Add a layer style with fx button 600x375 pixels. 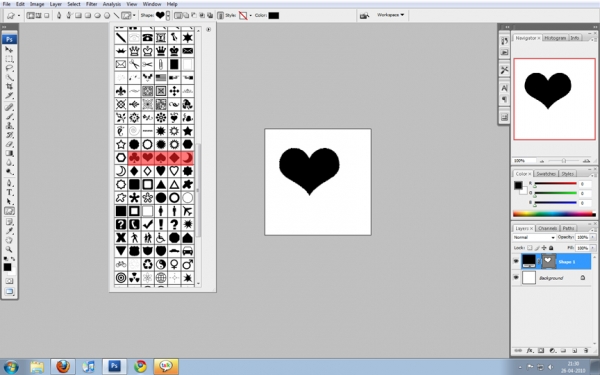point(530,351)
